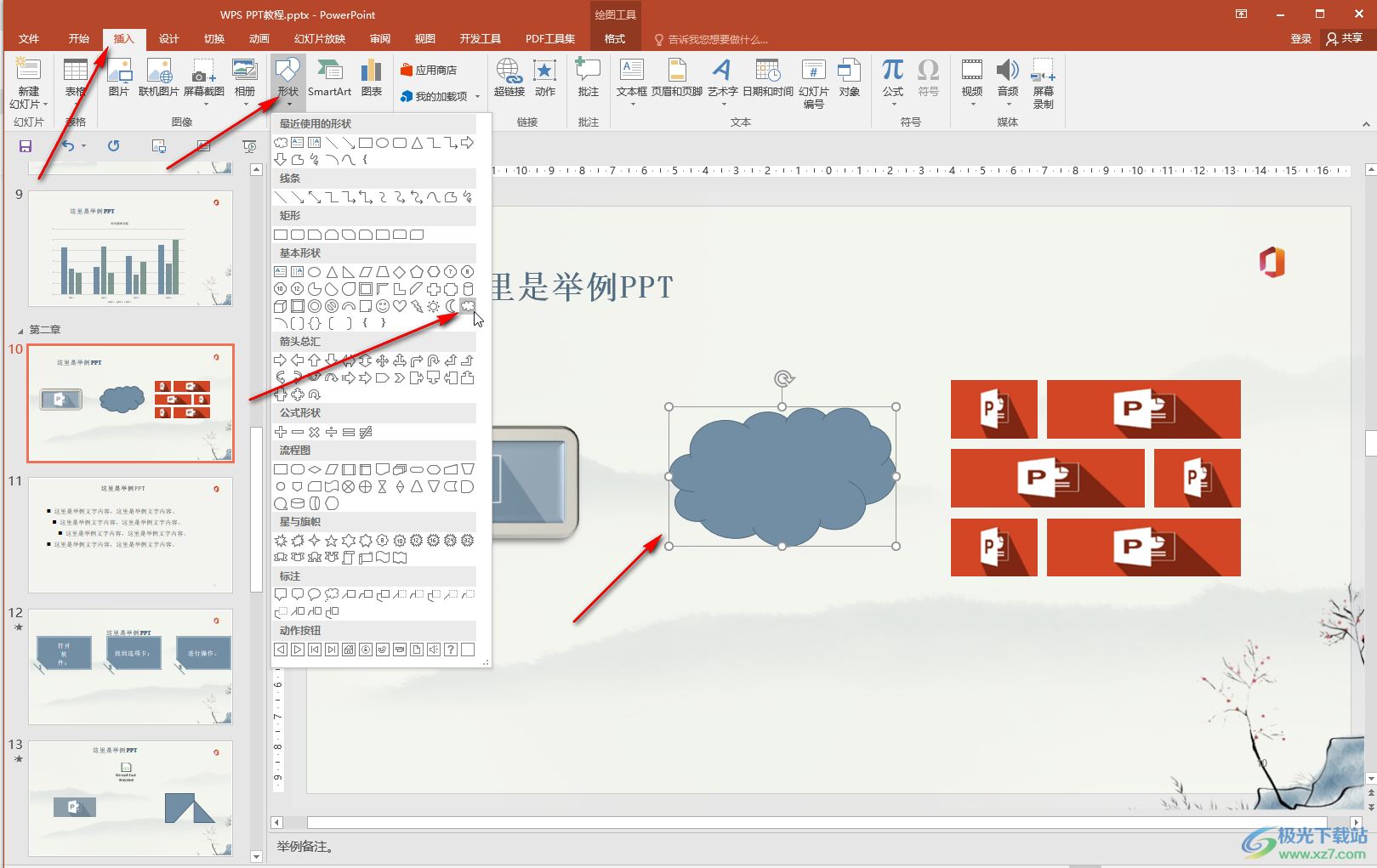This screenshot has height=868, width=1377.
Task: Click the rotation handle above the cloud
Action: (x=783, y=378)
